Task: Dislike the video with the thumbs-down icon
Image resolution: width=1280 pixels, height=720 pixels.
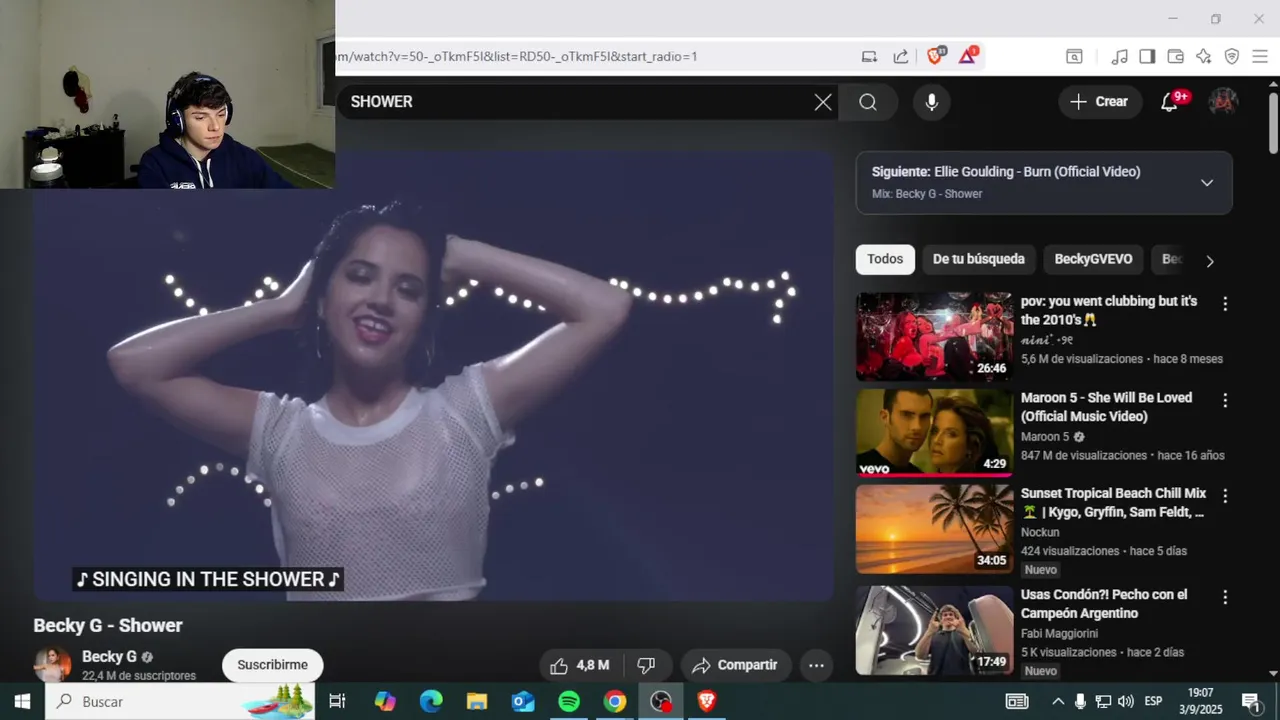Action: pos(646,665)
